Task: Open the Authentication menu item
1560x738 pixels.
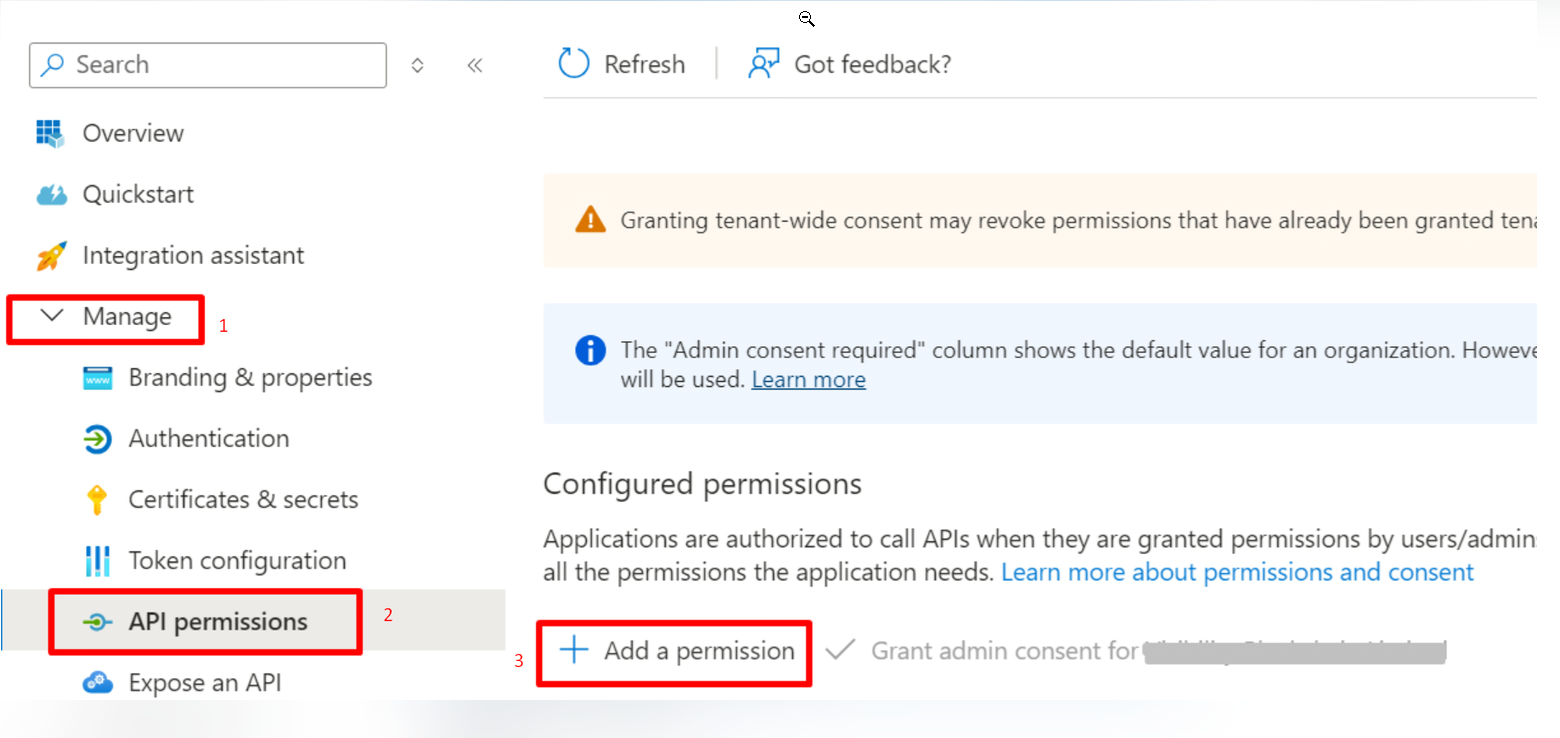Action: pos(208,439)
